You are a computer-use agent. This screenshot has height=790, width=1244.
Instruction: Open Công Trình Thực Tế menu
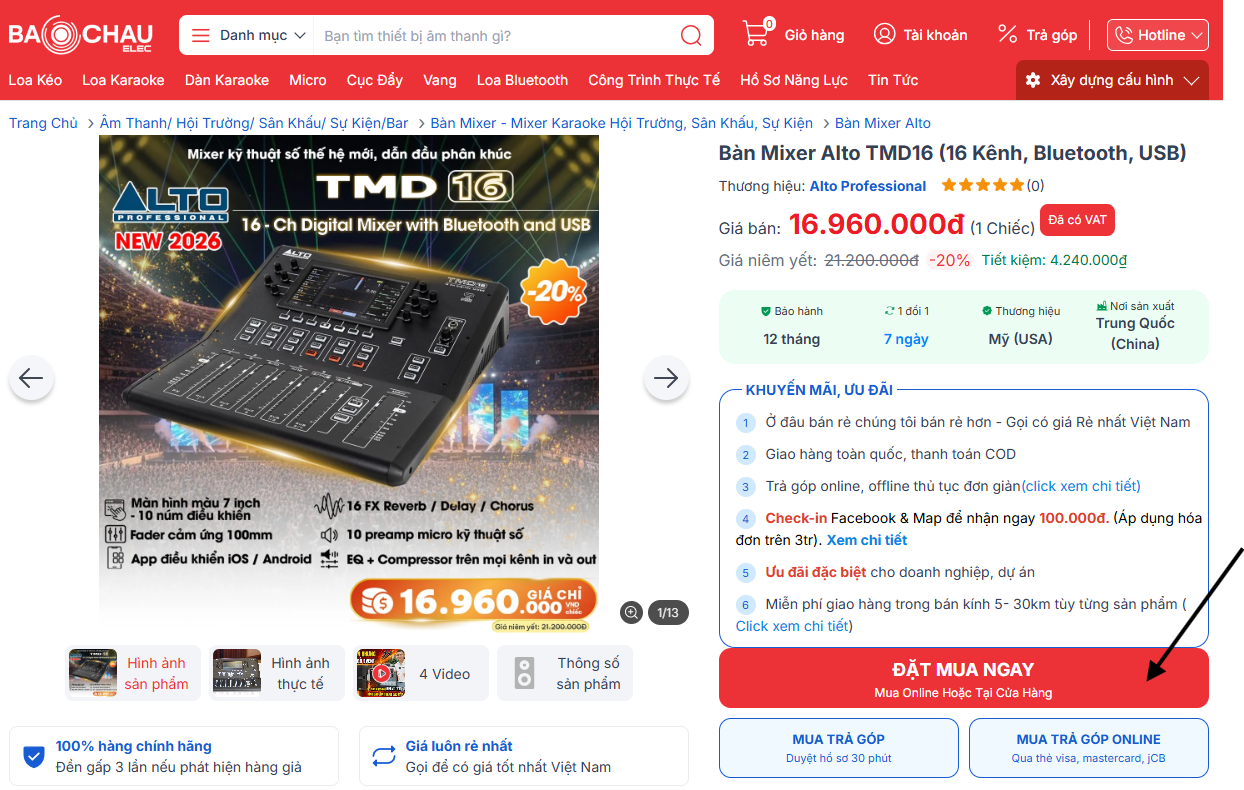pos(654,80)
